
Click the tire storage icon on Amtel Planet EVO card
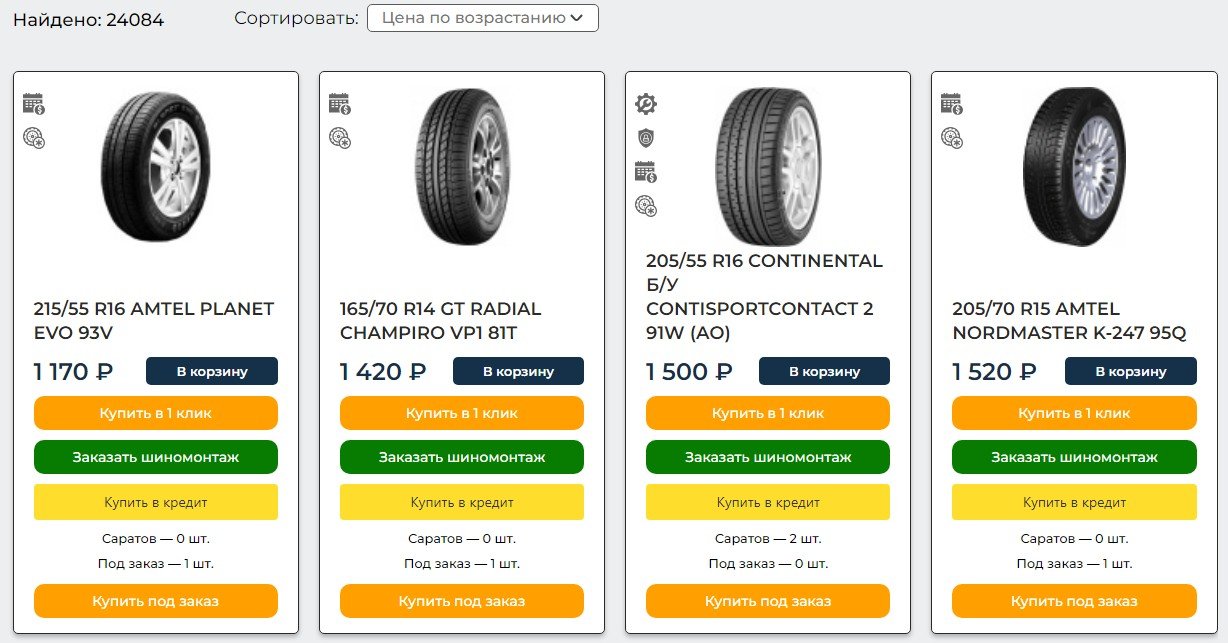click(x=34, y=138)
